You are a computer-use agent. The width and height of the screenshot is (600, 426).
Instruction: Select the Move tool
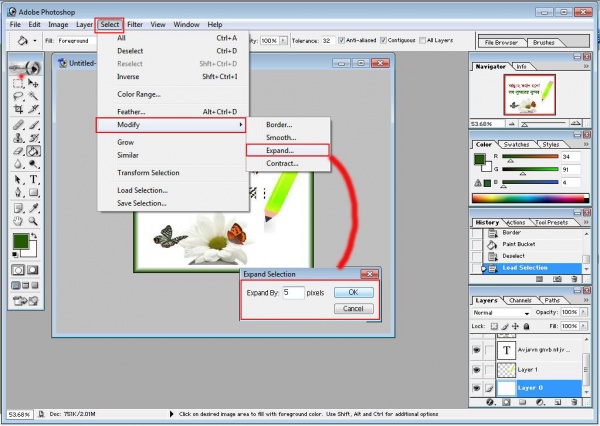(34, 83)
